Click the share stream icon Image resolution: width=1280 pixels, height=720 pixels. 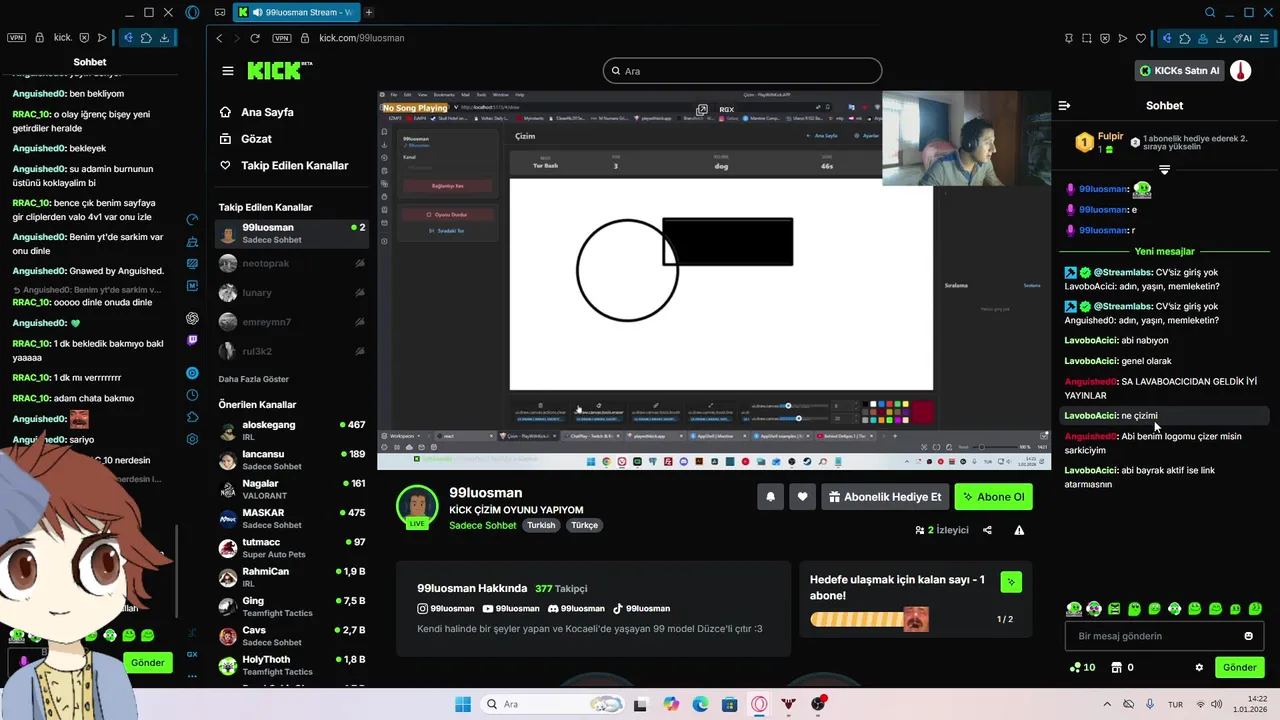point(988,530)
